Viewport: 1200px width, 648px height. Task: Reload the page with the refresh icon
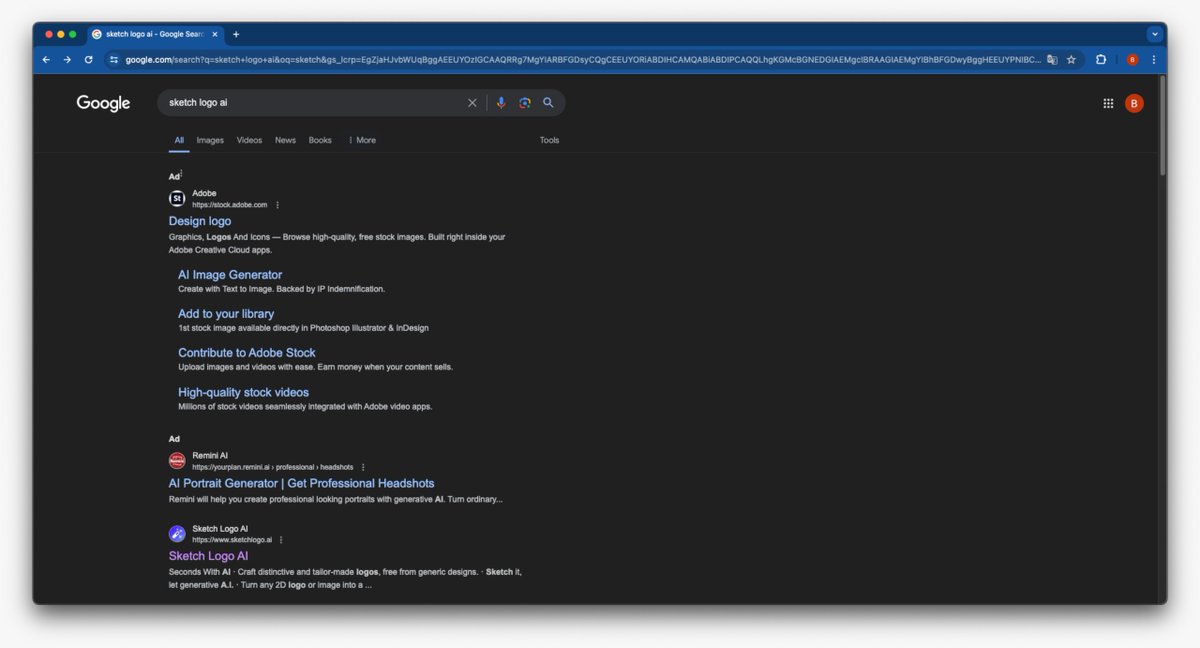(88, 60)
